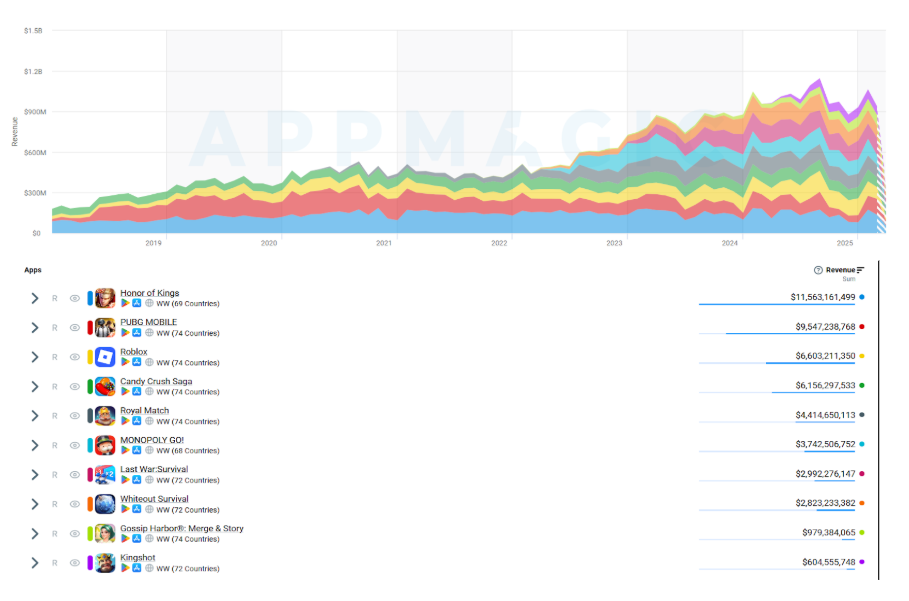Toggle visibility of Whiteout Survival series
The width and height of the screenshot is (909, 601).
point(74,504)
